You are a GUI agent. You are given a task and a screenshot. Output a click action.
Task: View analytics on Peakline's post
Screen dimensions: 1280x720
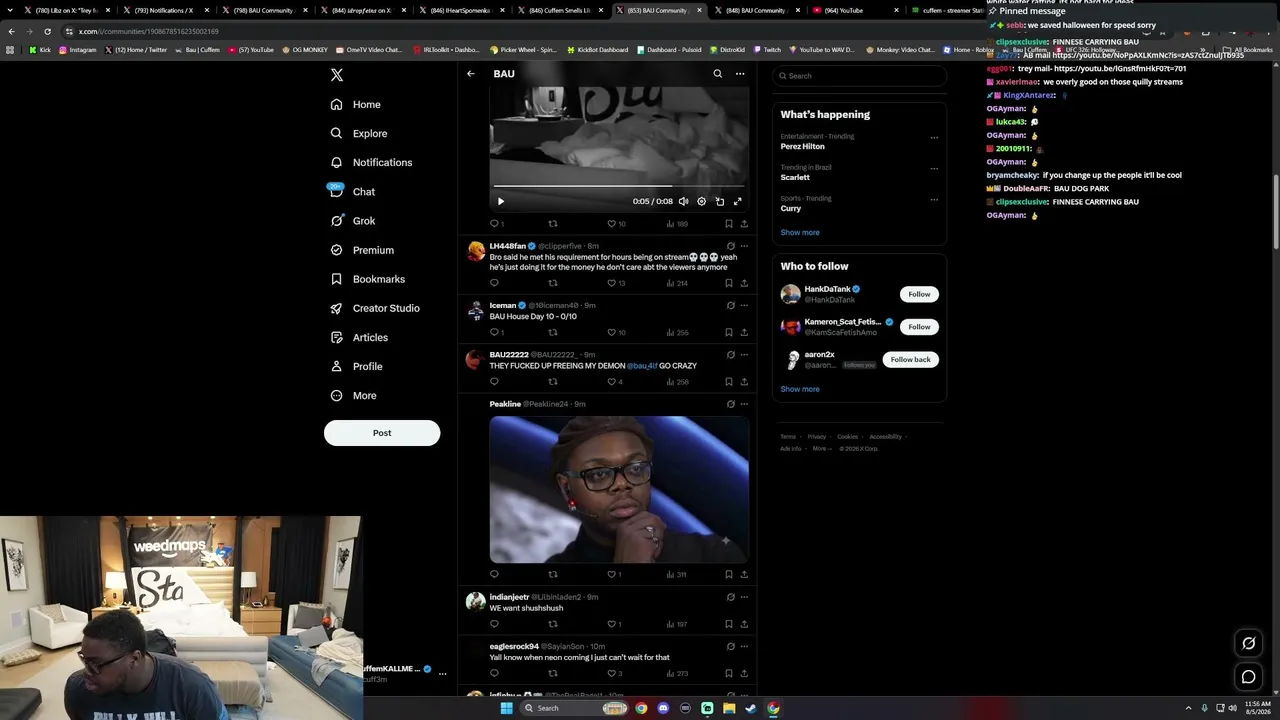pyautogui.click(x=676, y=574)
